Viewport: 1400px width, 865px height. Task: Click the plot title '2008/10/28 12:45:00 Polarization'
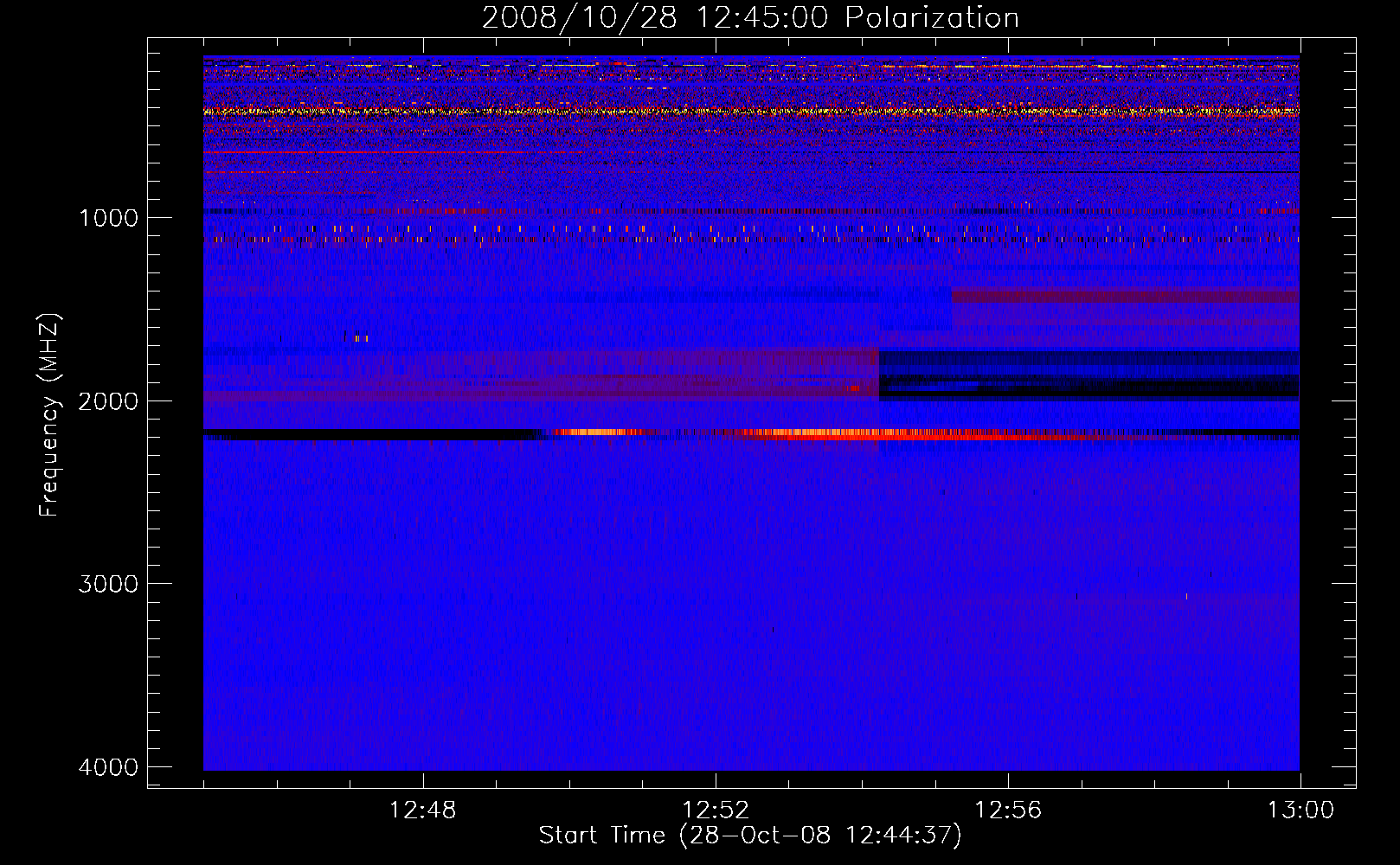click(750, 18)
